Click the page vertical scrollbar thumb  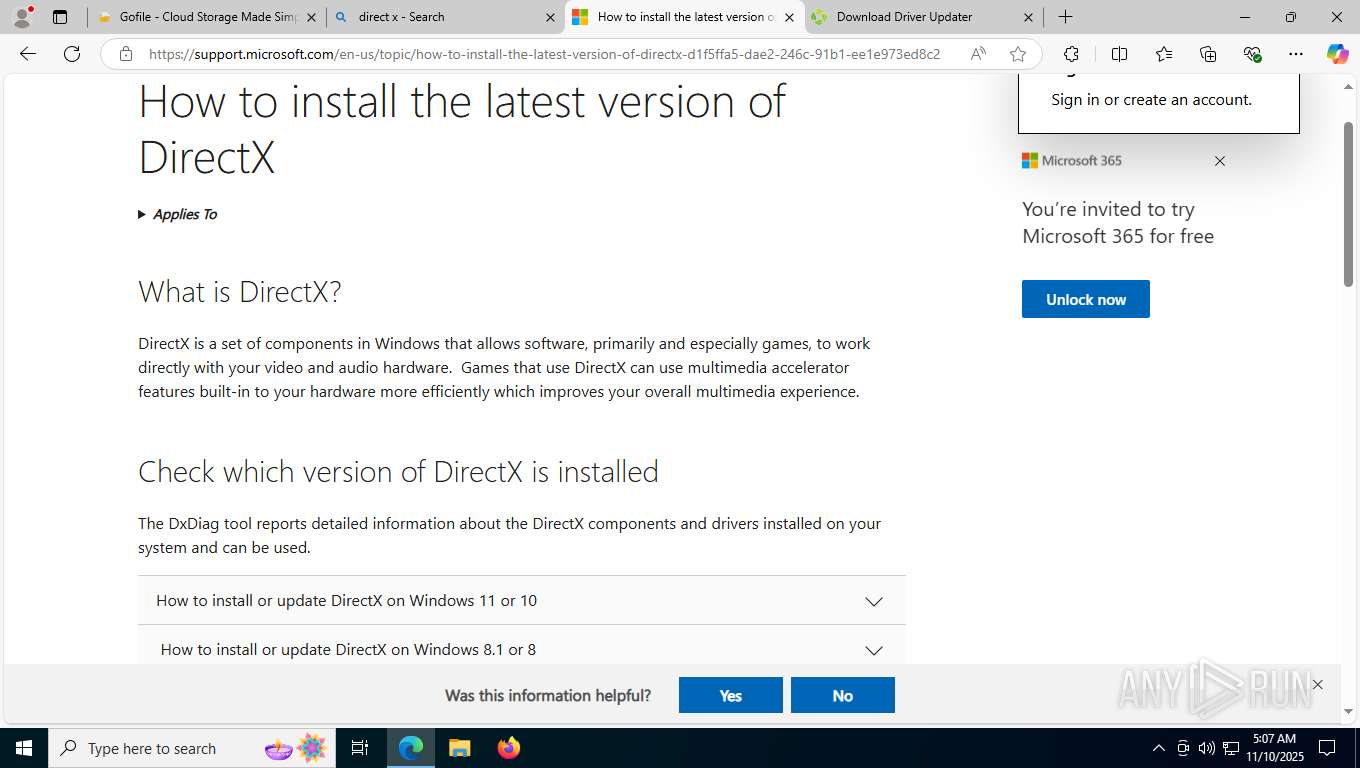[1348, 205]
